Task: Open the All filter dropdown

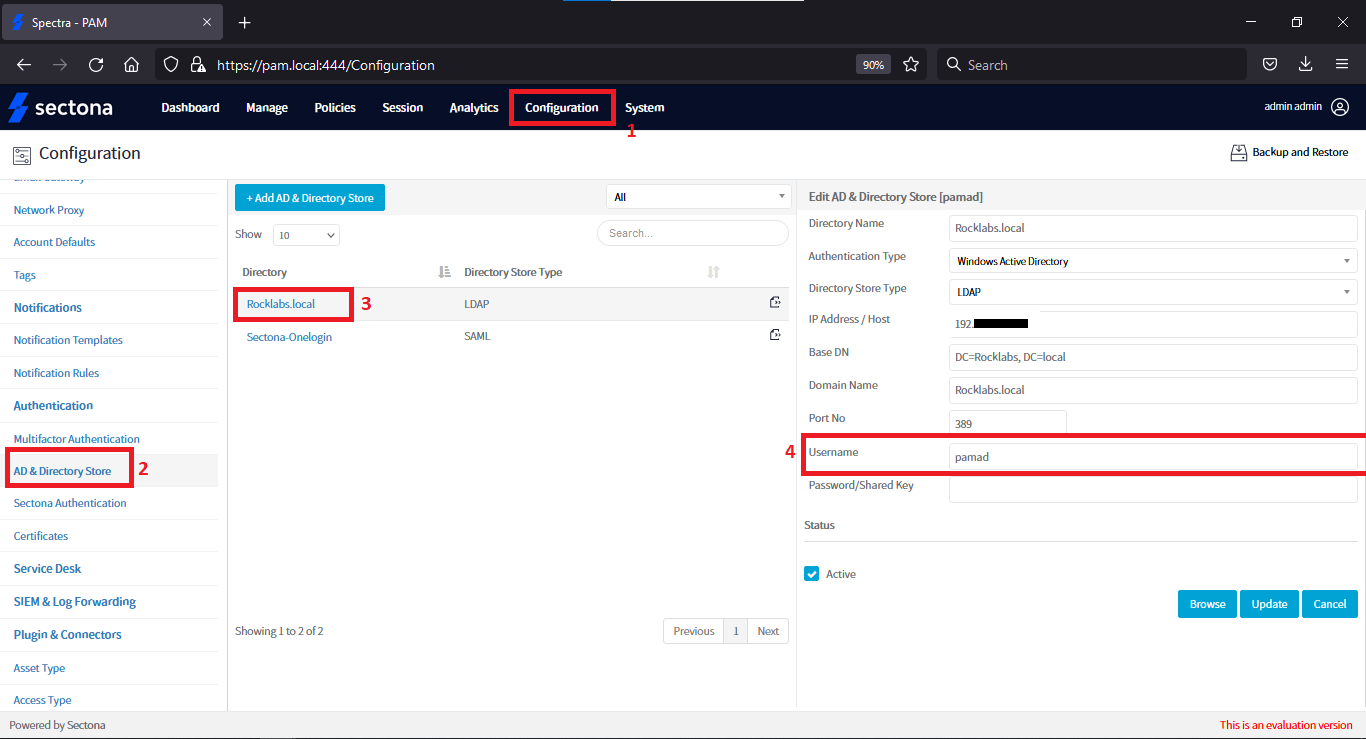Action: pyautogui.click(x=698, y=197)
